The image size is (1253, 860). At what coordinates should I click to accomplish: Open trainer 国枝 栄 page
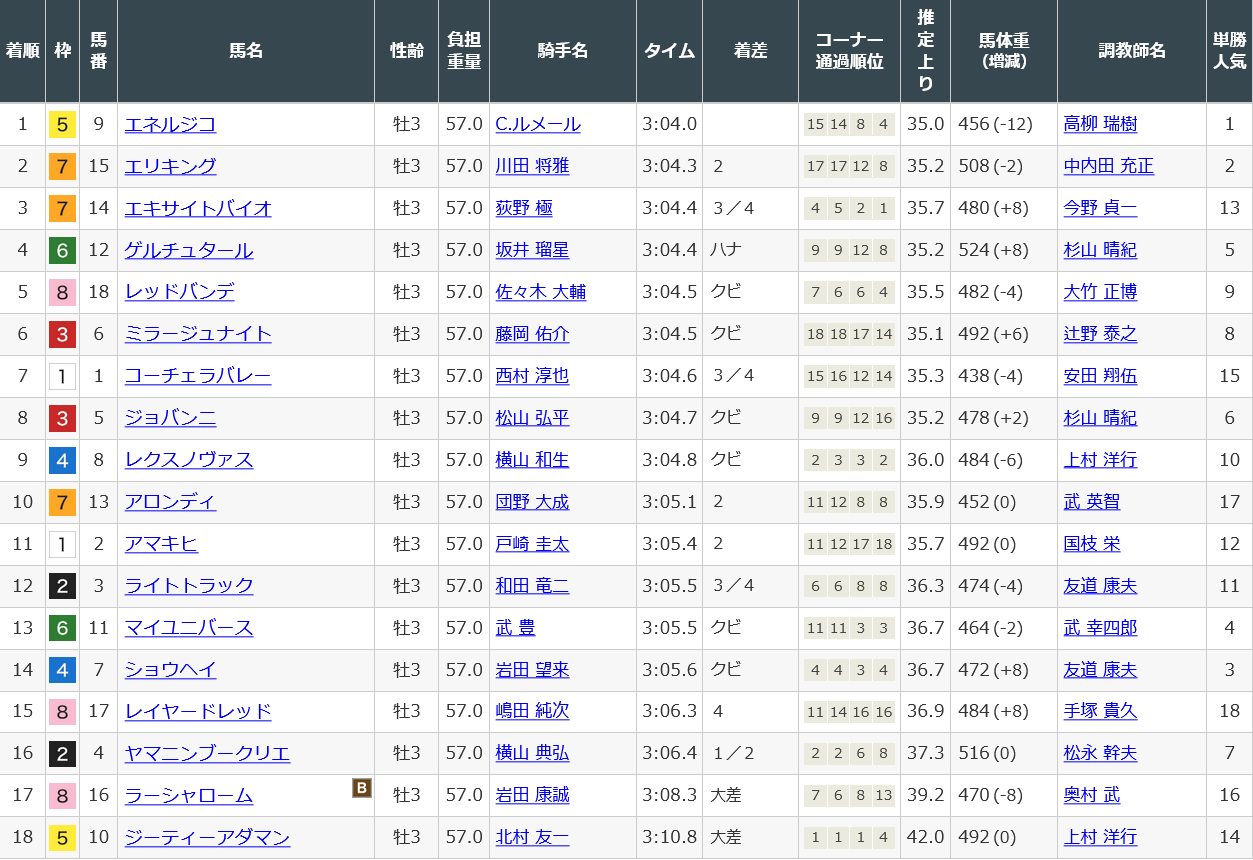tap(1092, 545)
